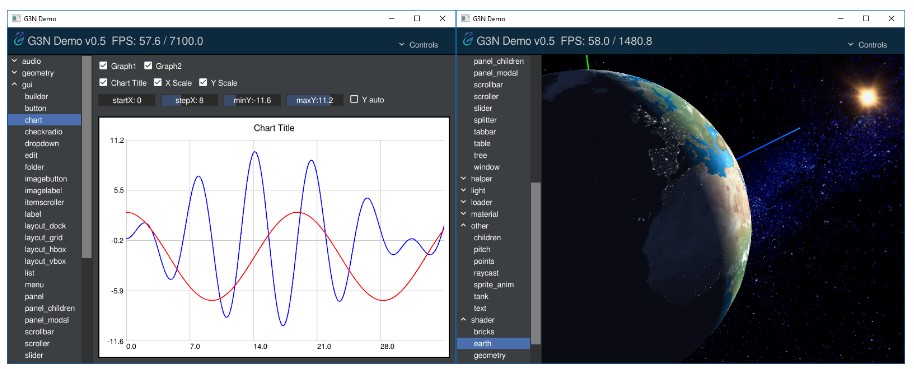Viewport: 914px width, 369px height.
Task: Uncheck the Graph1 checkbox
Action: (x=103, y=66)
